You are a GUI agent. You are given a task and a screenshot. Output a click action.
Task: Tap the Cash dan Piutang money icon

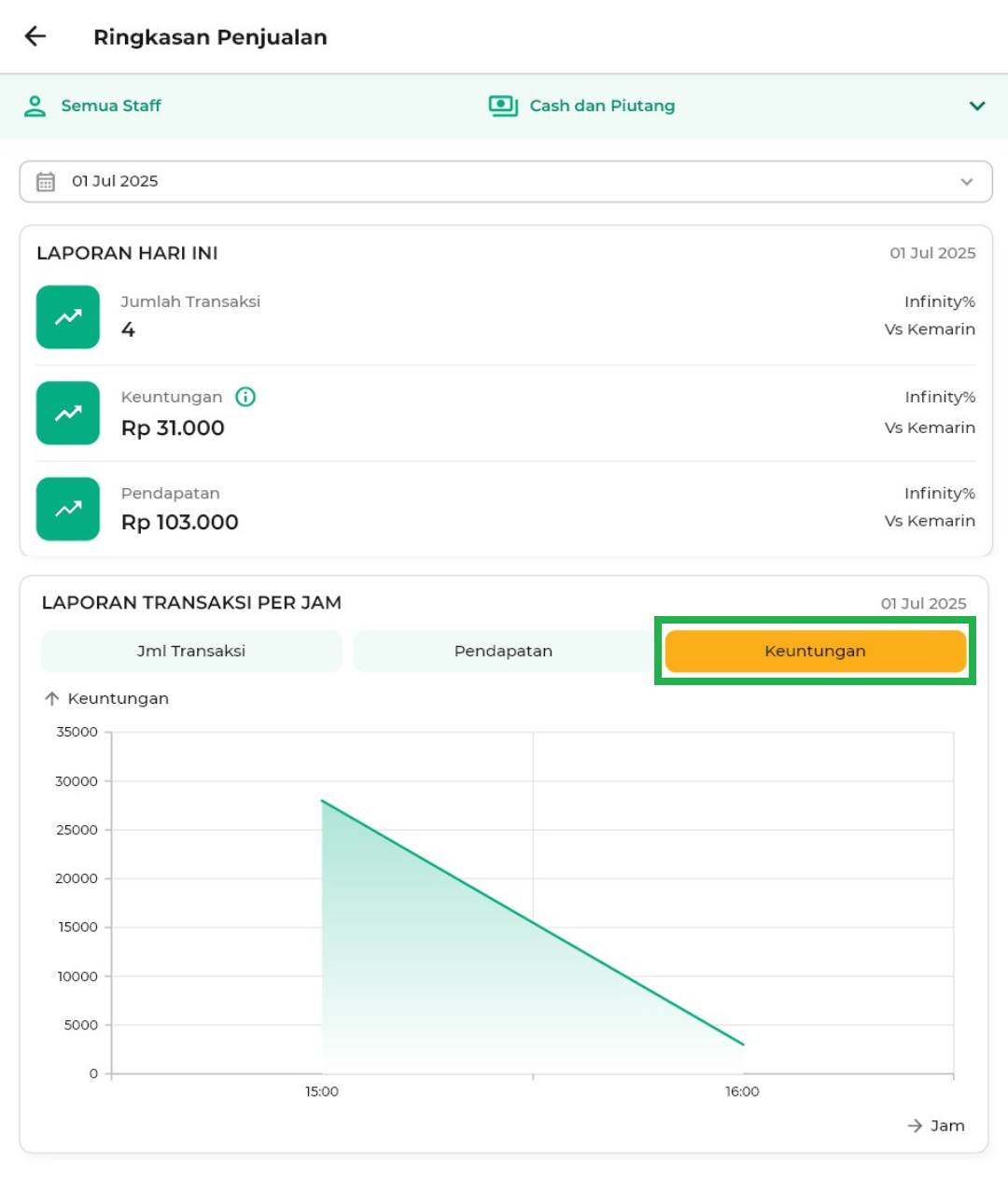pyautogui.click(x=503, y=105)
